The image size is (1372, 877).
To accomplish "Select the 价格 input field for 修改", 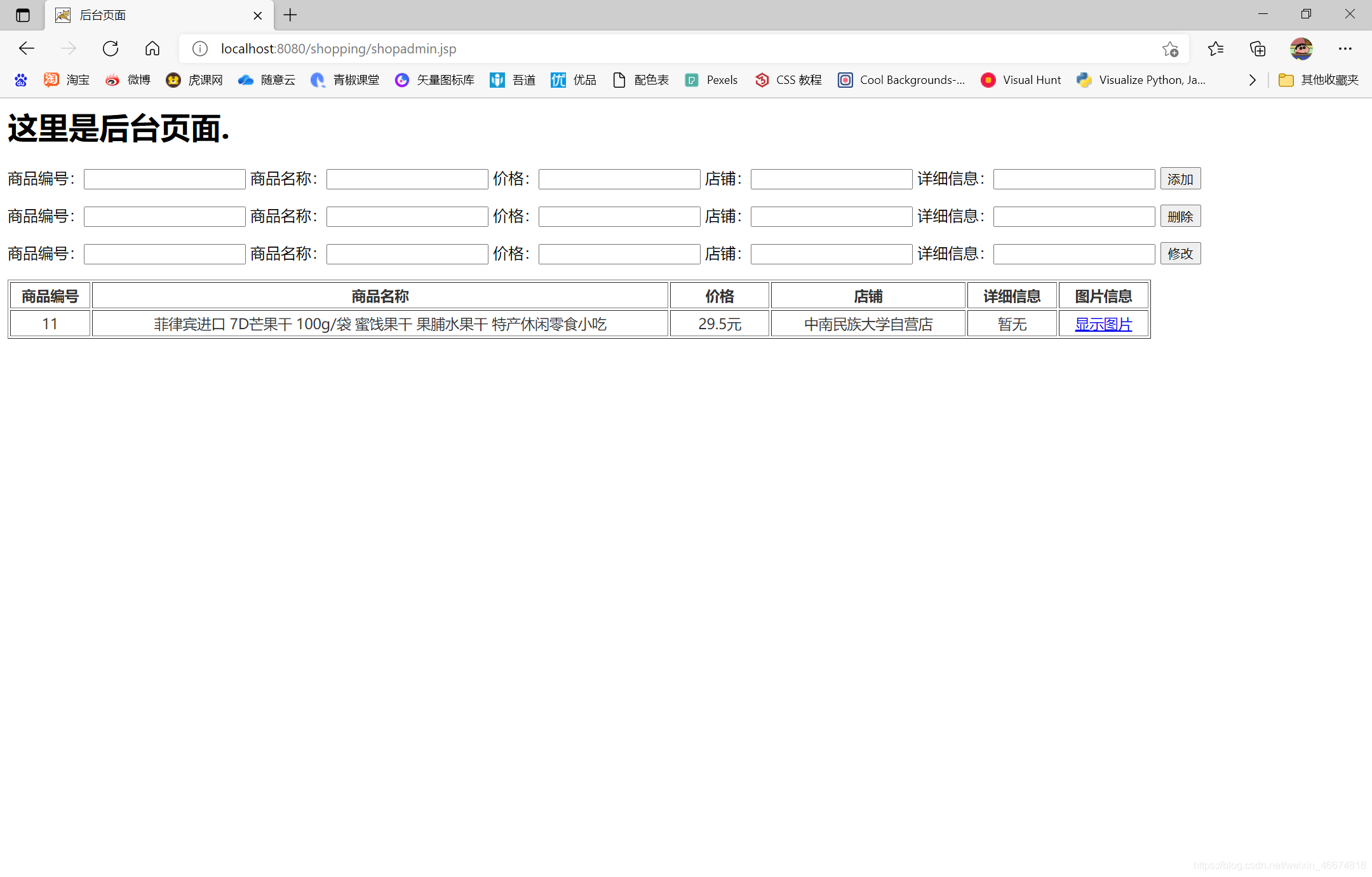I will 617,254.
